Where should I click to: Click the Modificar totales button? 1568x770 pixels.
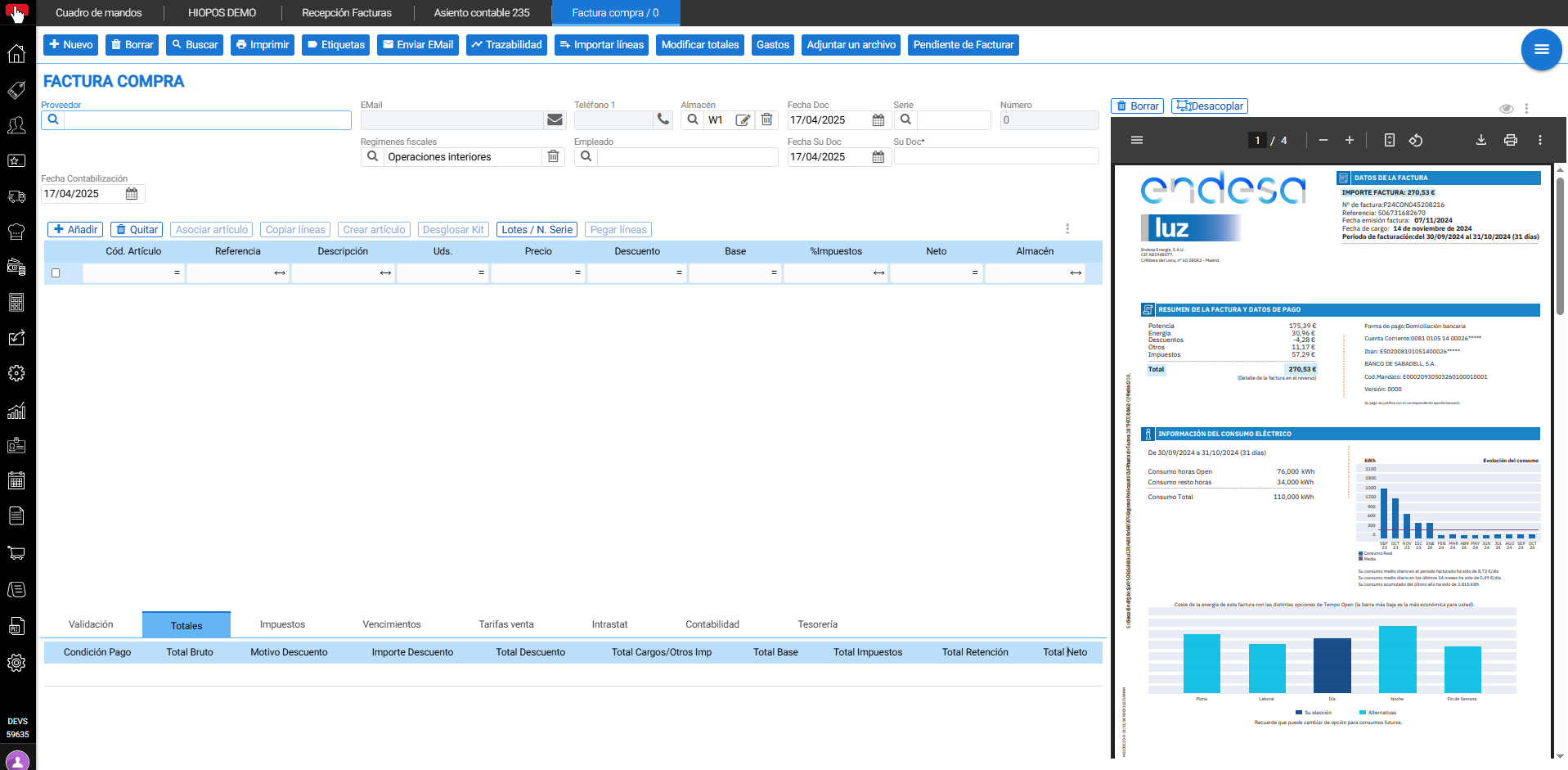pos(700,45)
